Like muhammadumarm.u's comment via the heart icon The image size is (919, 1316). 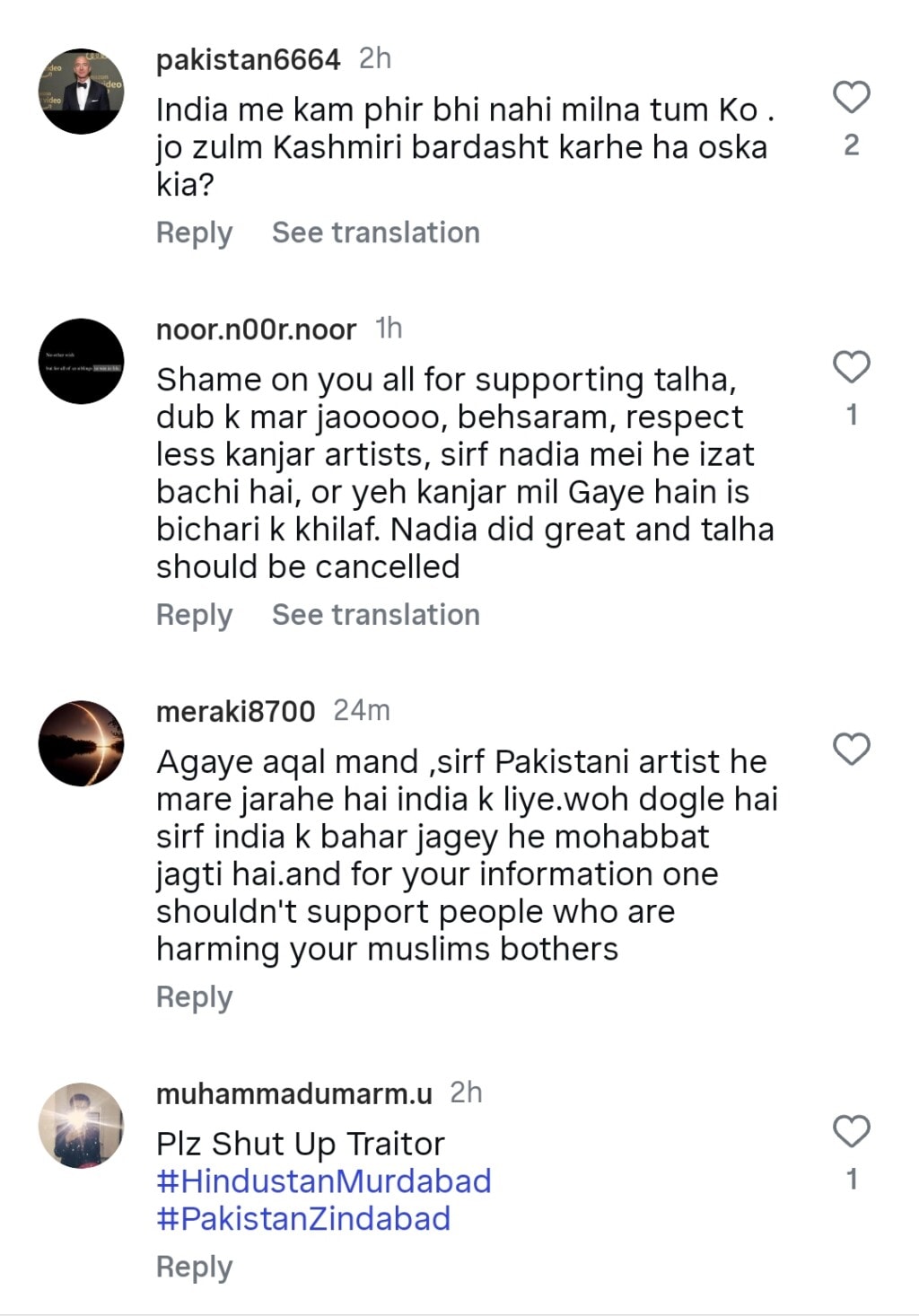pyautogui.click(x=851, y=1130)
